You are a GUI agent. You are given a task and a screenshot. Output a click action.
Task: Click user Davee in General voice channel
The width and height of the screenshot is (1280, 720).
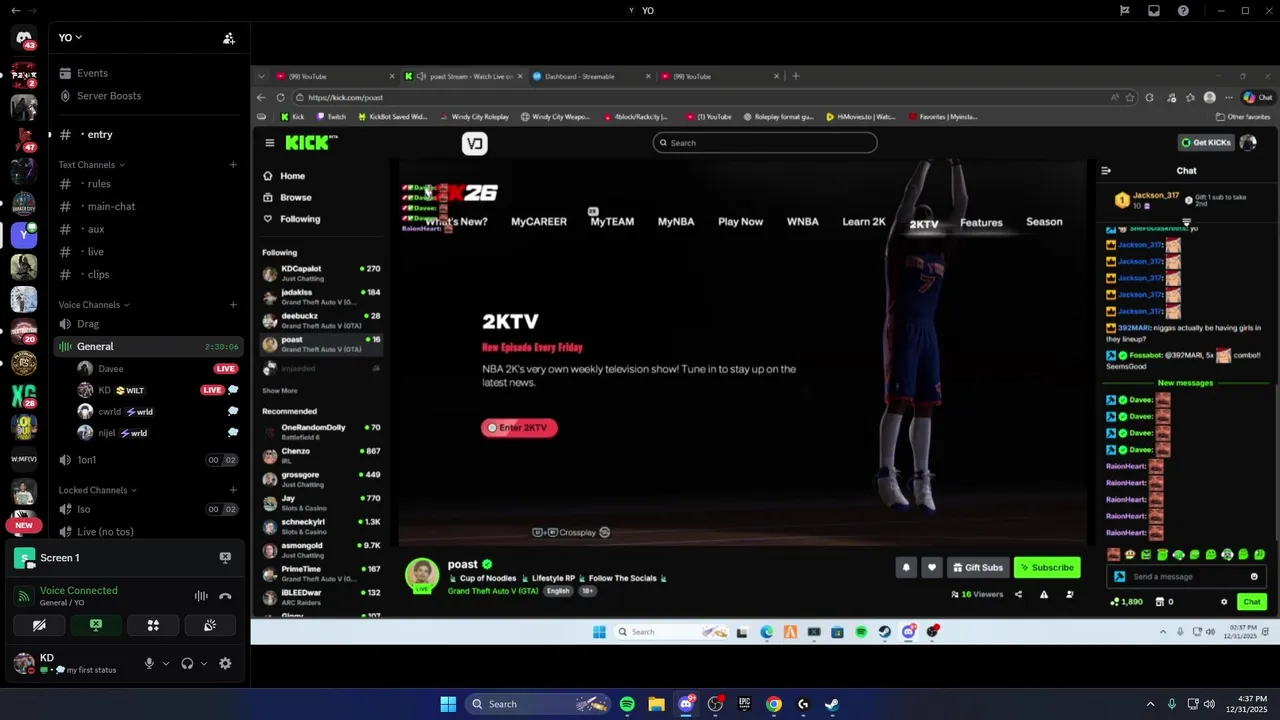(x=111, y=368)
